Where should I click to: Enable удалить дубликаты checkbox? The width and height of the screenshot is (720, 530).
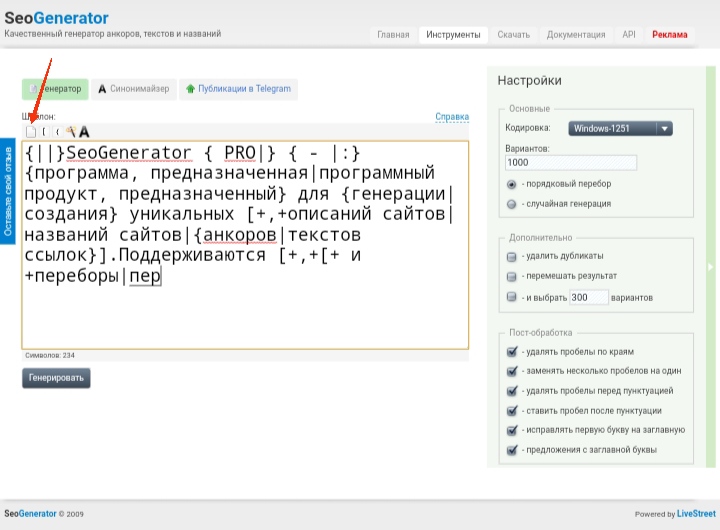512,256
